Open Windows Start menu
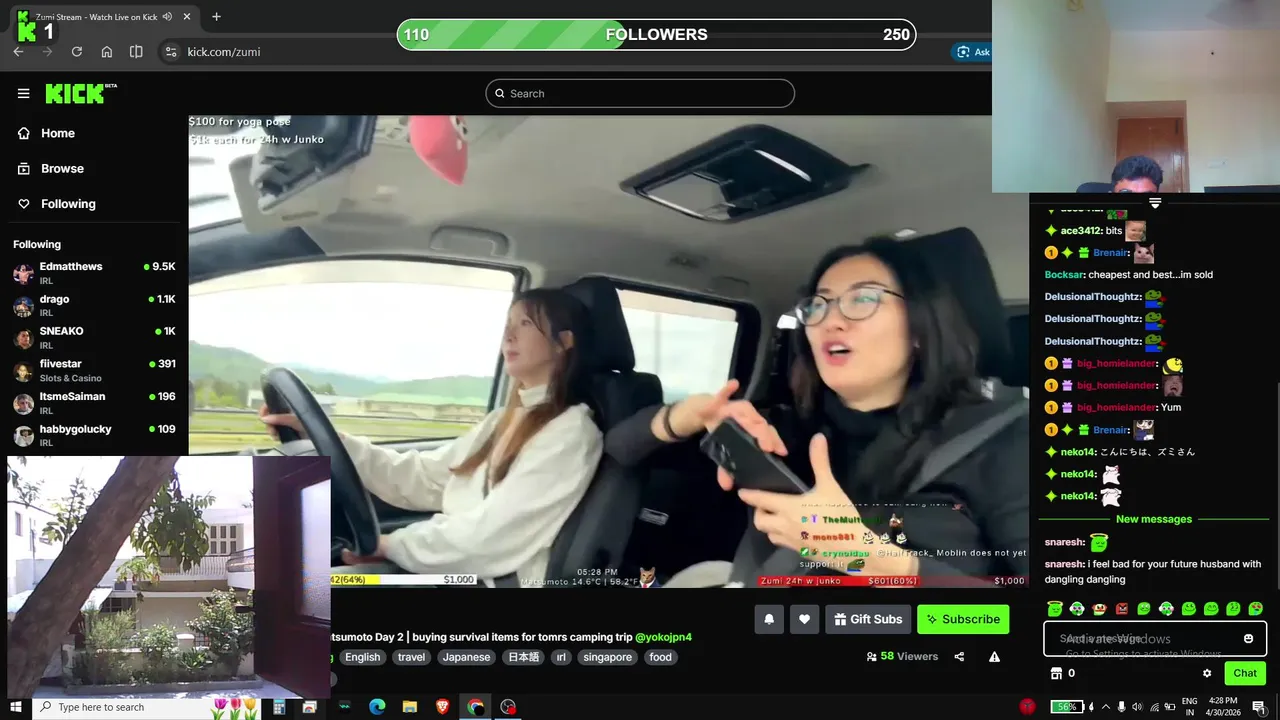1280x720 pixels. coord(16,707)
